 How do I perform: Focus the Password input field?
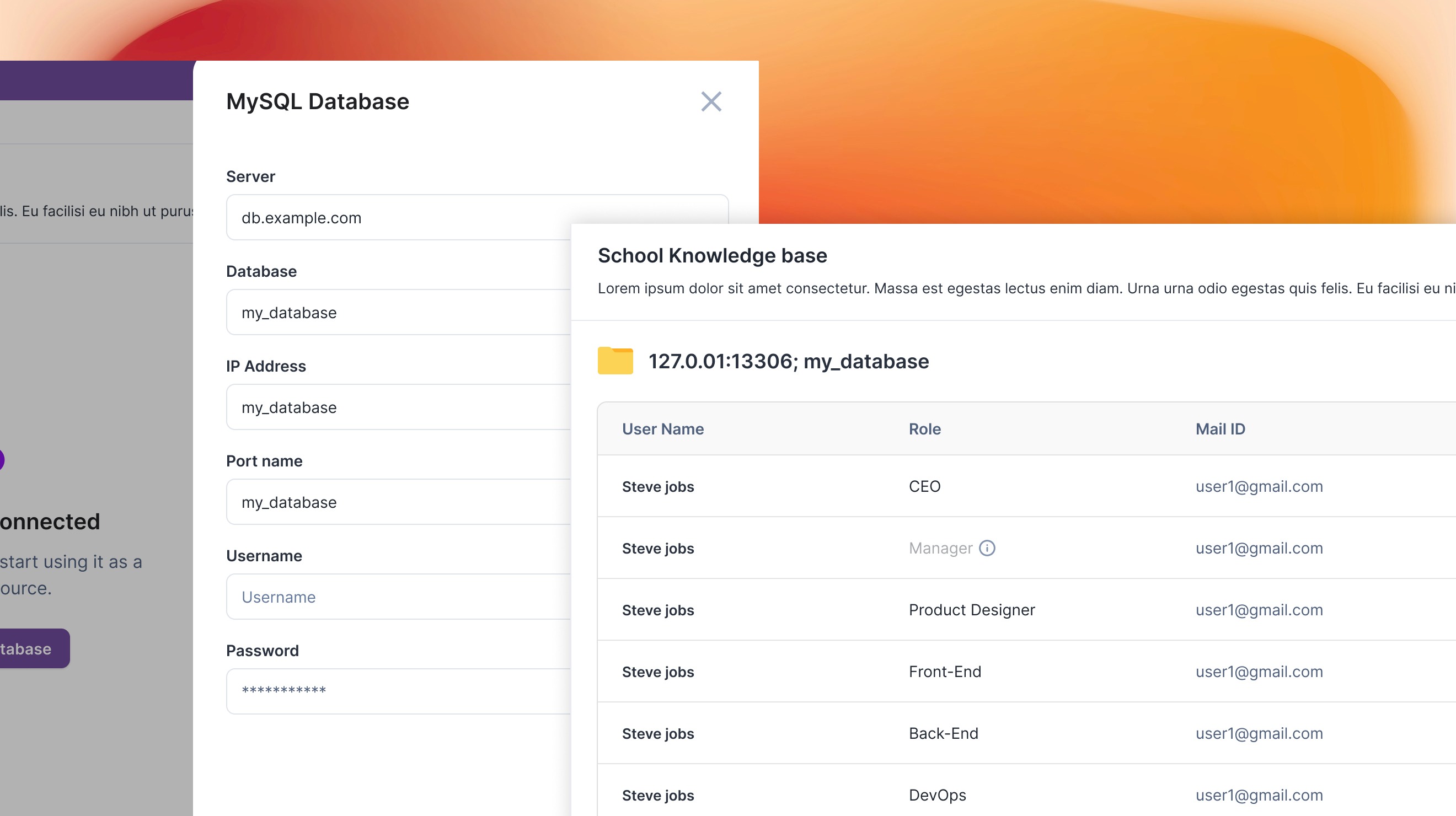[x=399, y=692]
